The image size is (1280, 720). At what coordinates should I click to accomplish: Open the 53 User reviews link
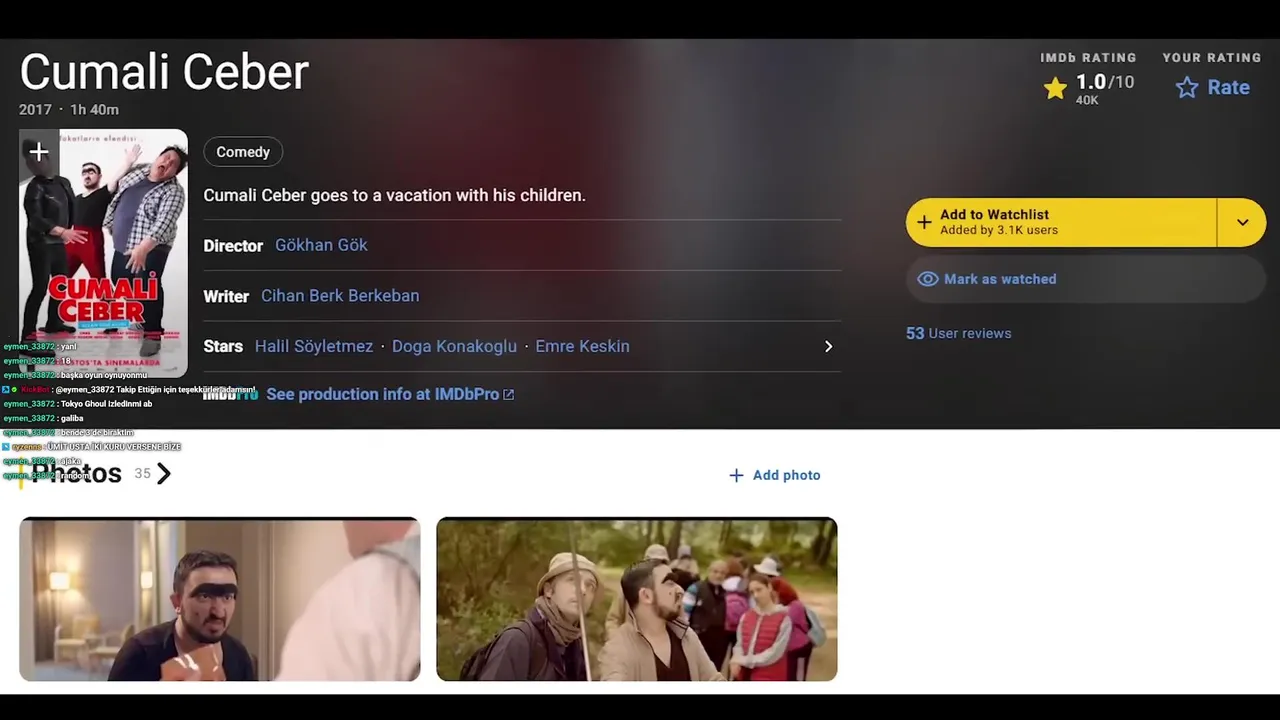tap(958, 333)
